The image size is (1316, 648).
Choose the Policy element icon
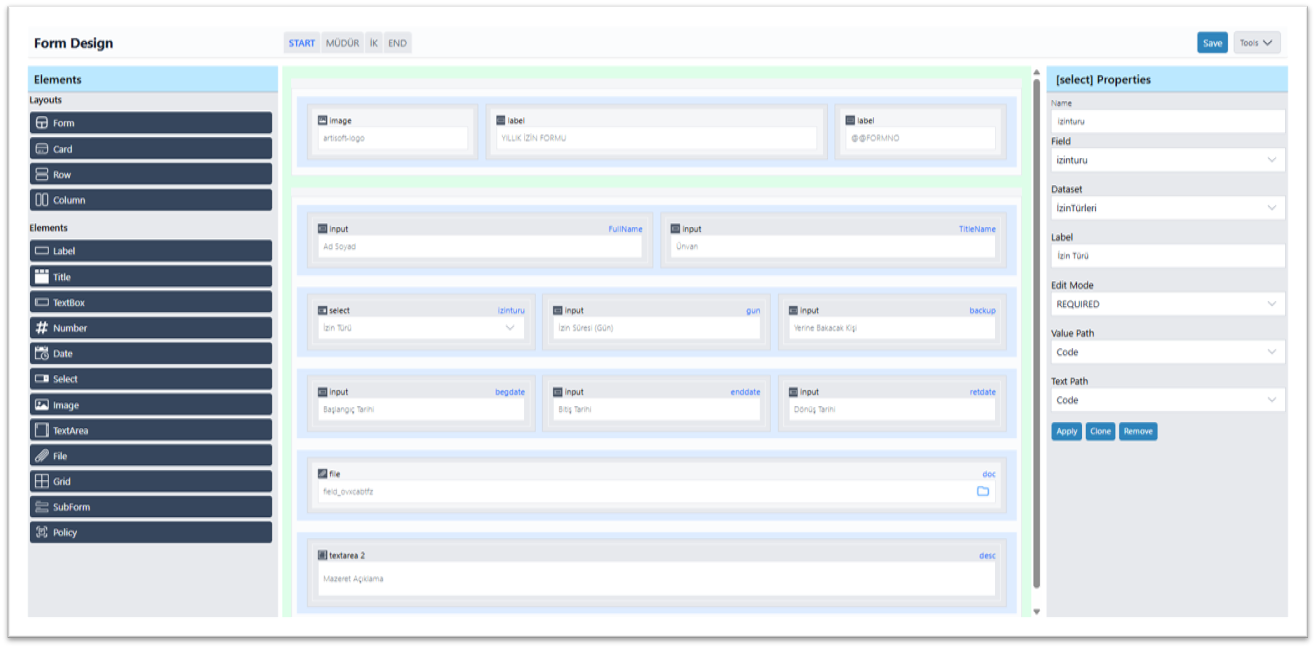click(x=42, y=533)
